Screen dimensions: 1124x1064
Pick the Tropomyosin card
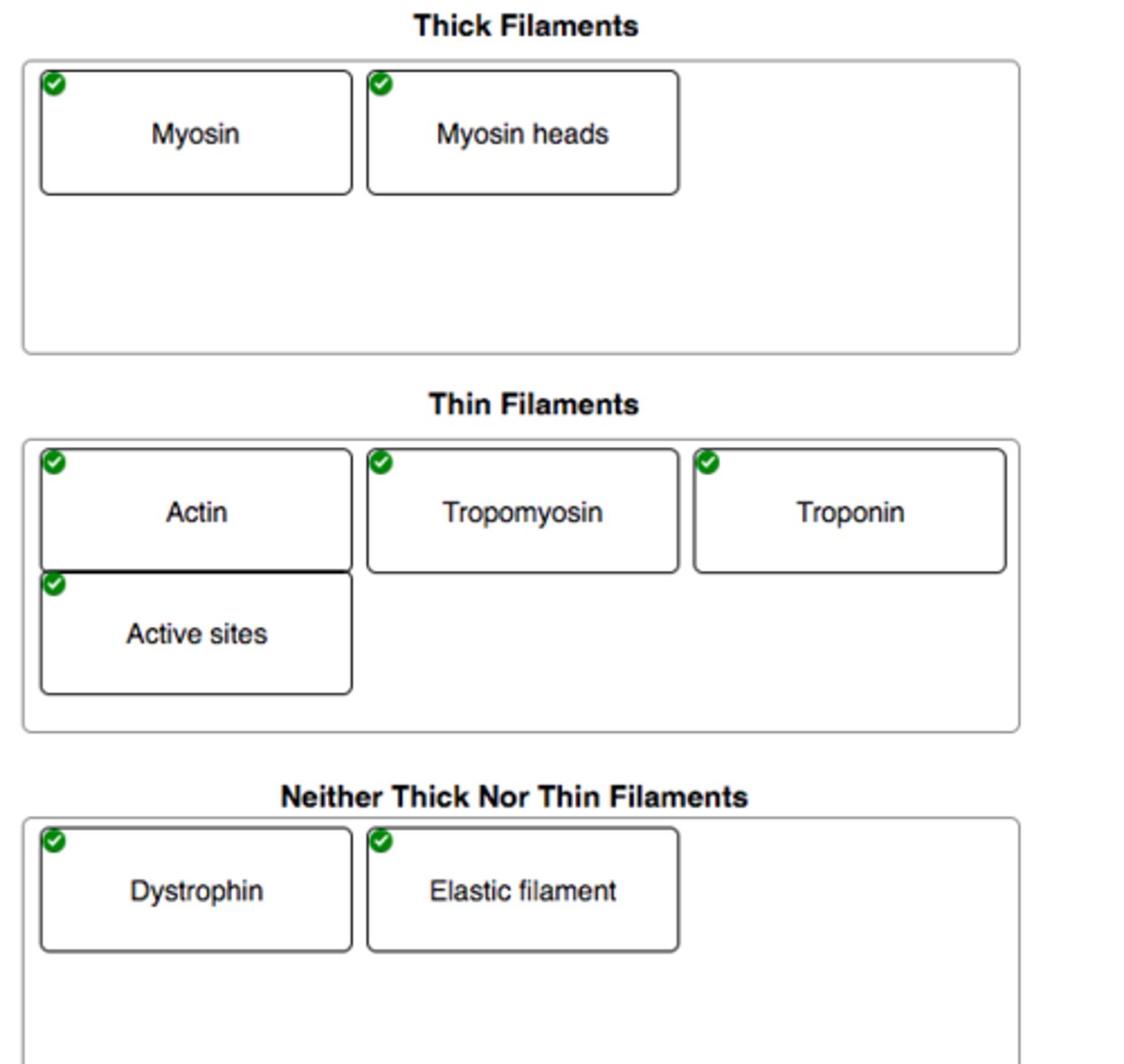pyautogui.click(x=522, y=512)
